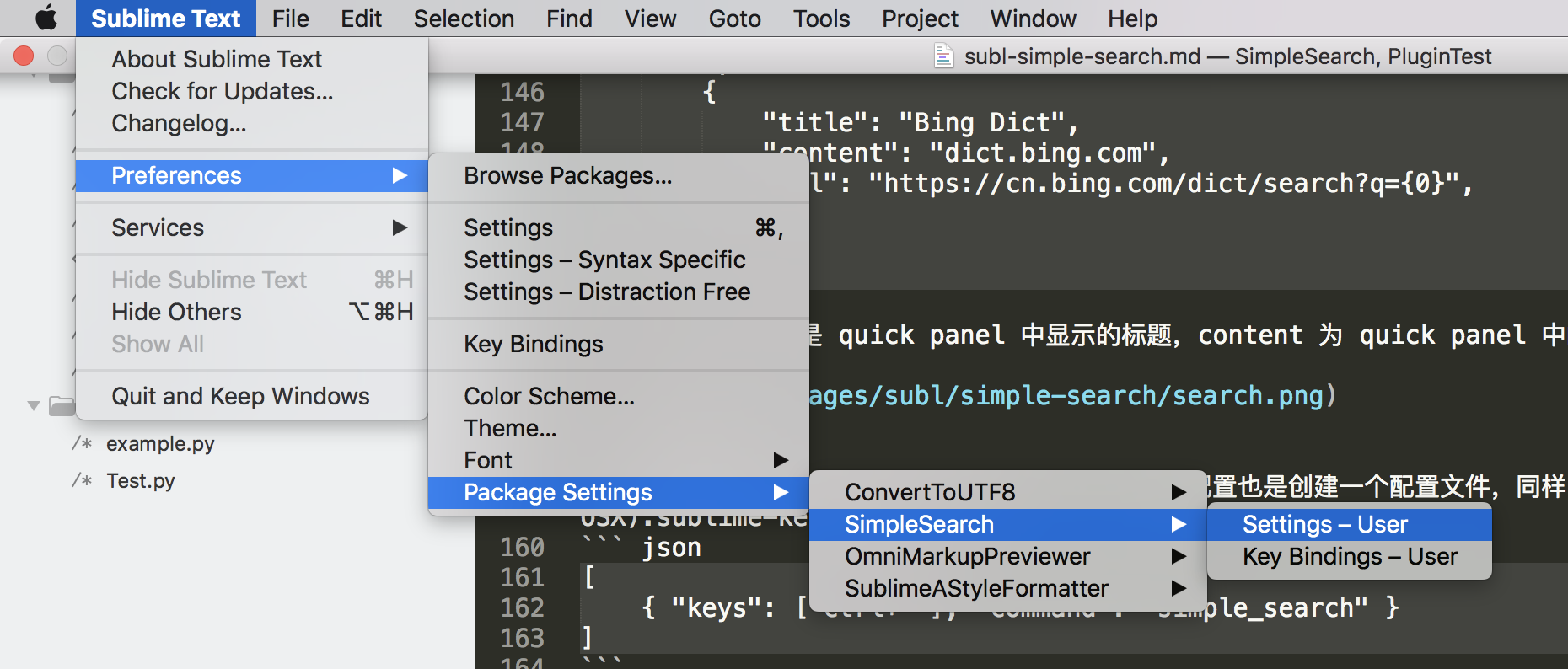Open example.py in the sidebar

point(160,443)
